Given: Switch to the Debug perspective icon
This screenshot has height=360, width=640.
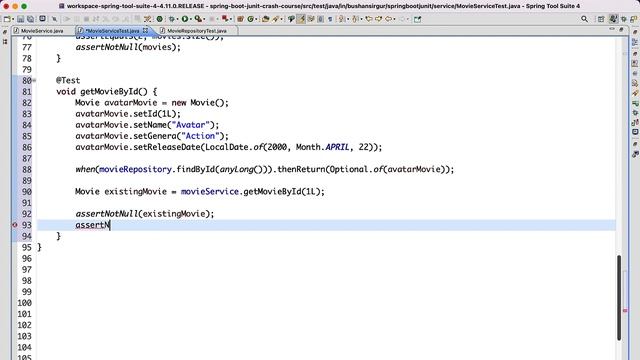Looking at the screenshot, I should pos(624,19).
